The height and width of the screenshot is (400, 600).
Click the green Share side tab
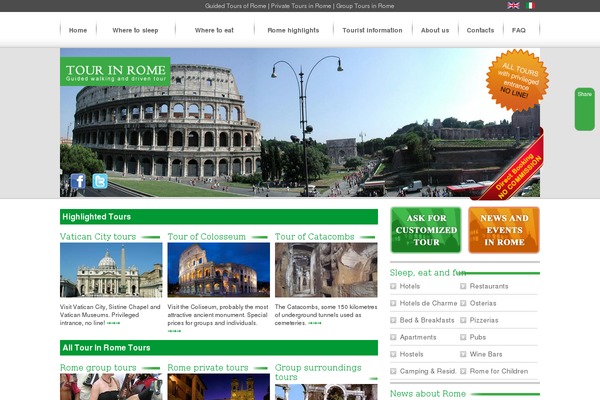point(584,109)
